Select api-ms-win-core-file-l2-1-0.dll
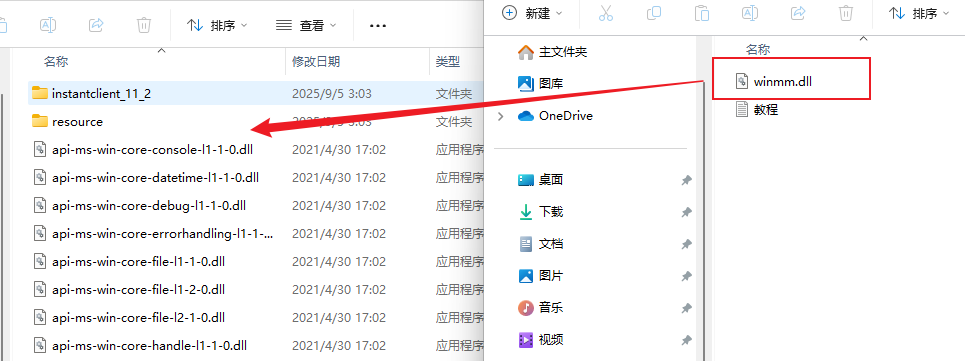The image size is (965, 361). tap(138, 317)
